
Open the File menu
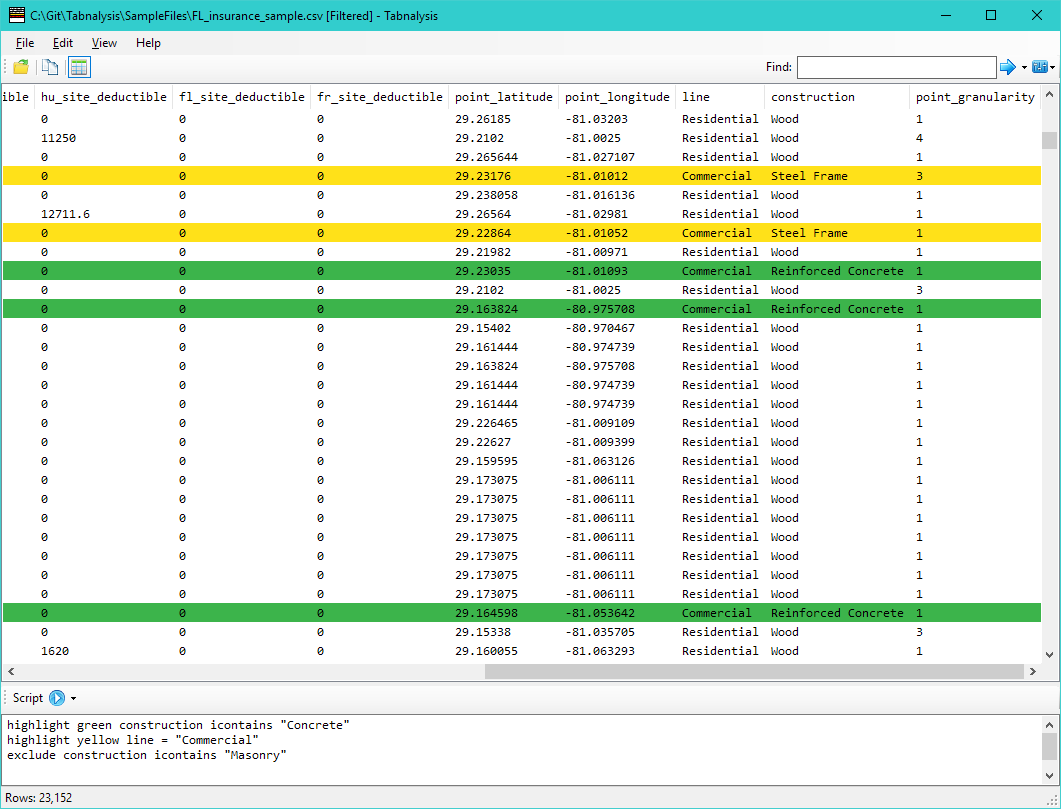tap(25, 43)
